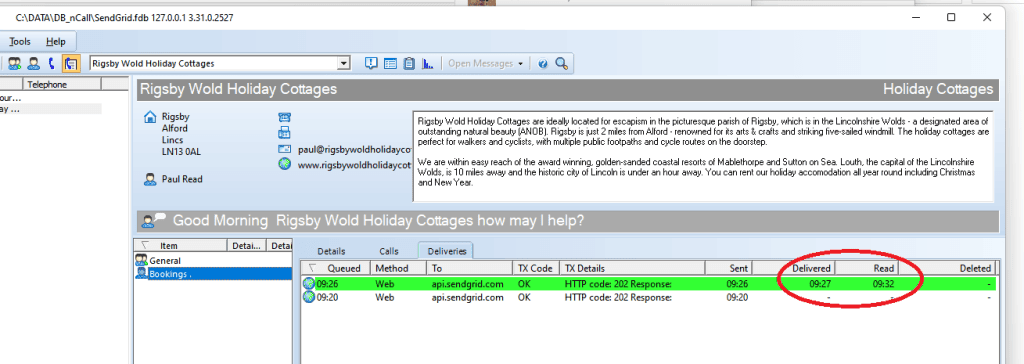Toggle the highlighted phone-list toolbar icon
This screenshot has height=364, width=1024.
71,63
